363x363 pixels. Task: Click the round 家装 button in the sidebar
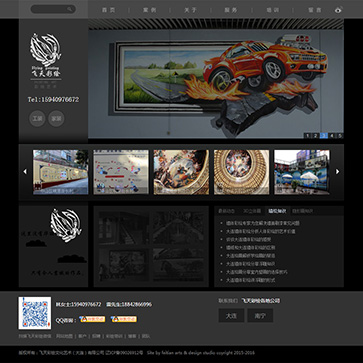[x=56, y=118]
